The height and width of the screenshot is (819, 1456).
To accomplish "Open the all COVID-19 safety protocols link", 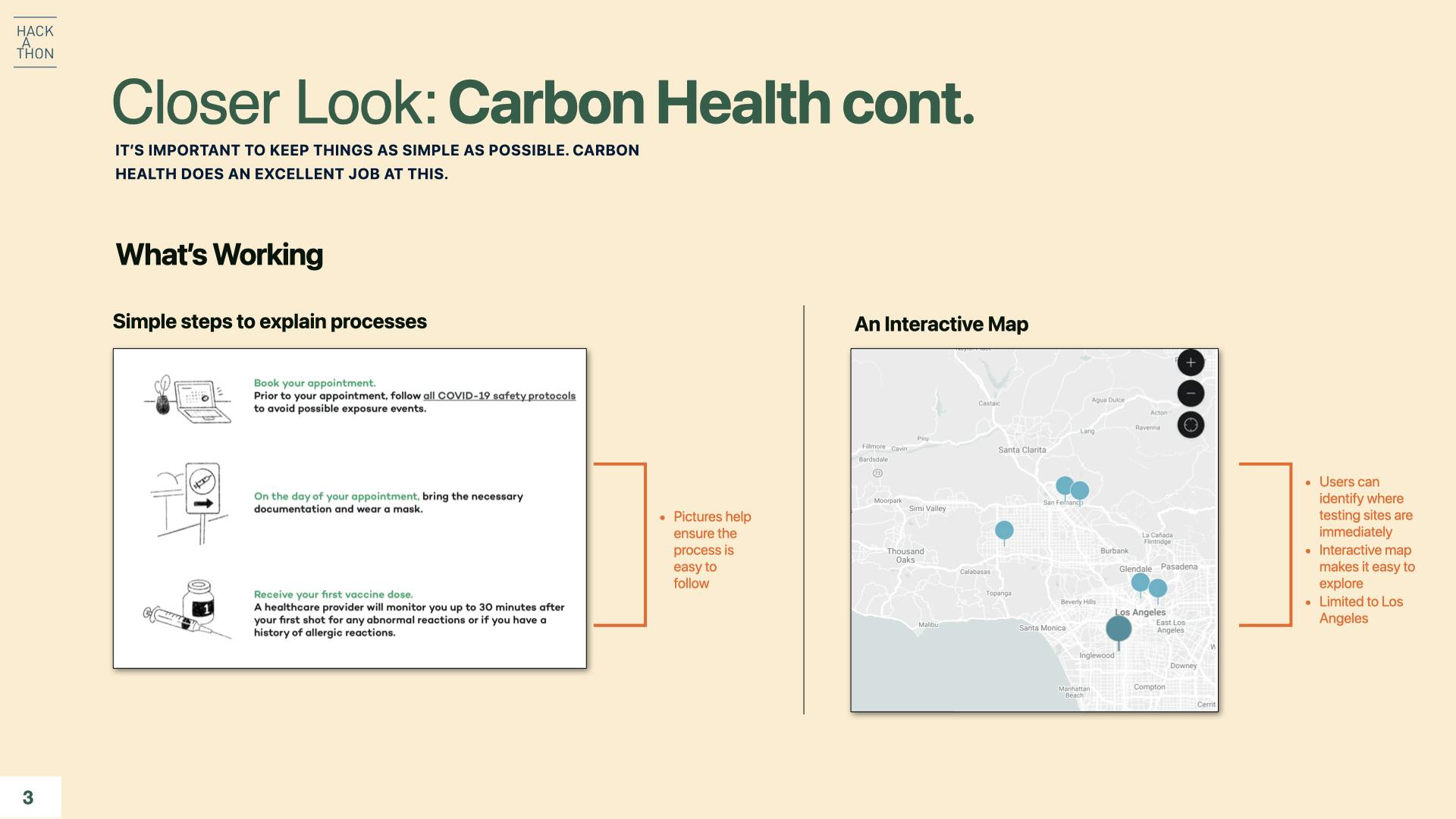I will pos(499,396).
